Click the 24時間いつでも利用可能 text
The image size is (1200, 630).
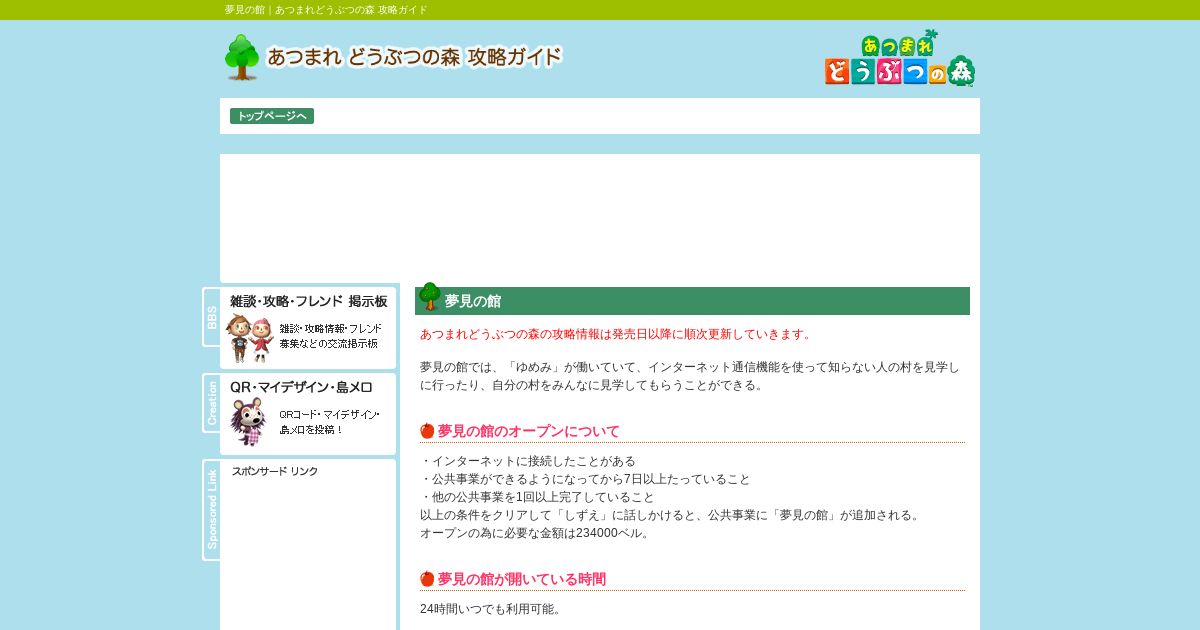click(x=493, y=609)
